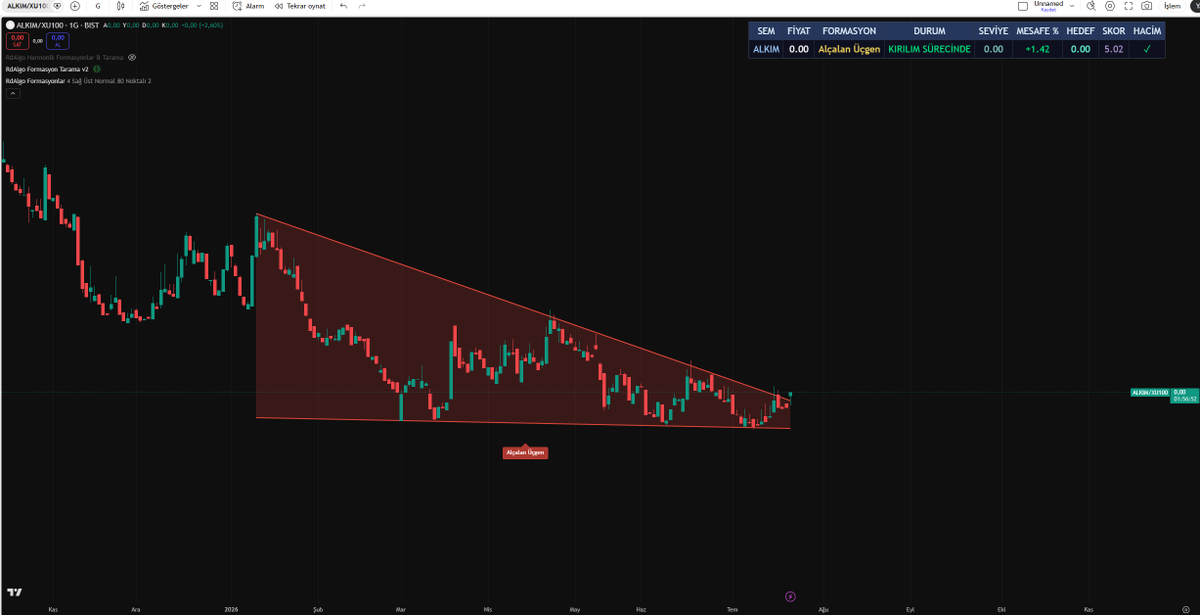Click the İşlem trade button

pos(1172,6)
